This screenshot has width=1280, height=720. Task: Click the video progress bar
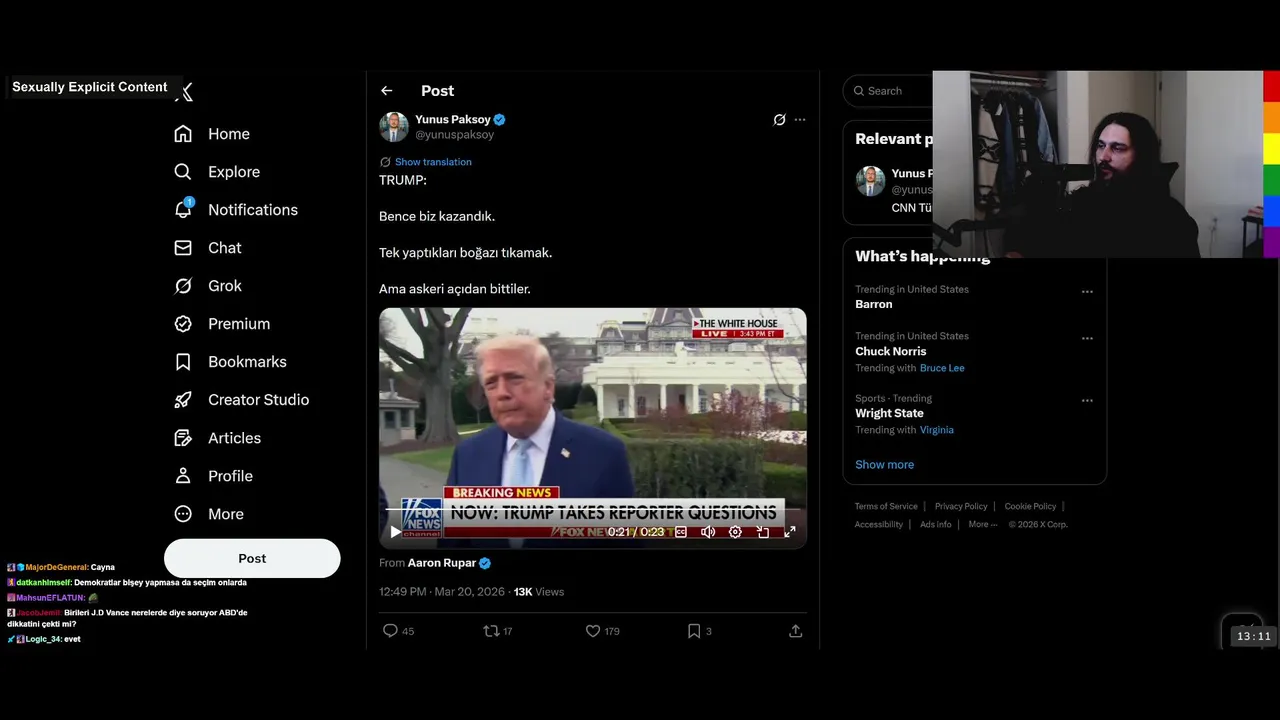click(x=592, y=510)
